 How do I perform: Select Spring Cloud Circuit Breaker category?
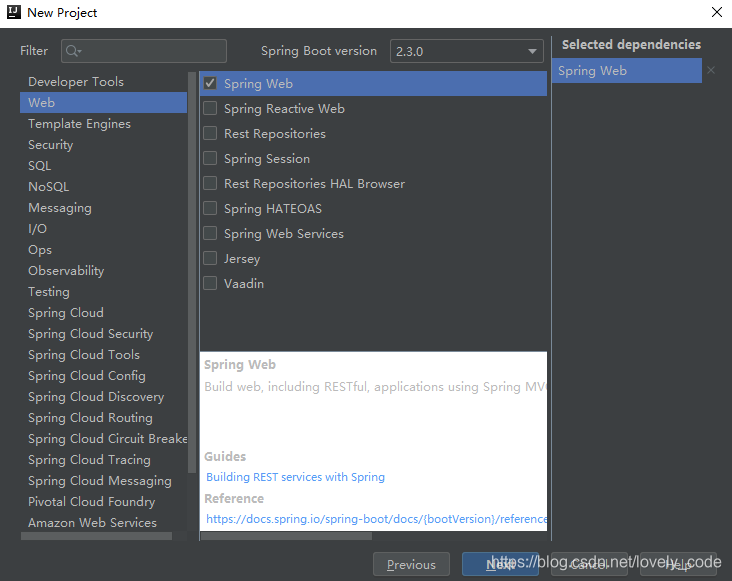(103, 439)
